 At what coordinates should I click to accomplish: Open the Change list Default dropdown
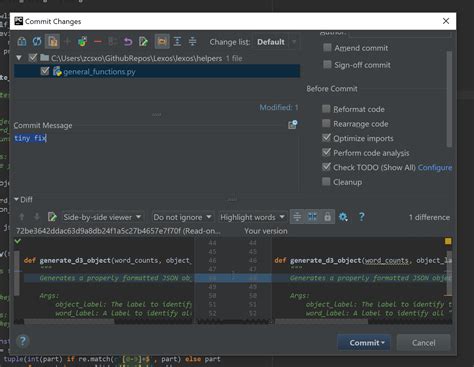pyautogui.click(x=276, y=42)
